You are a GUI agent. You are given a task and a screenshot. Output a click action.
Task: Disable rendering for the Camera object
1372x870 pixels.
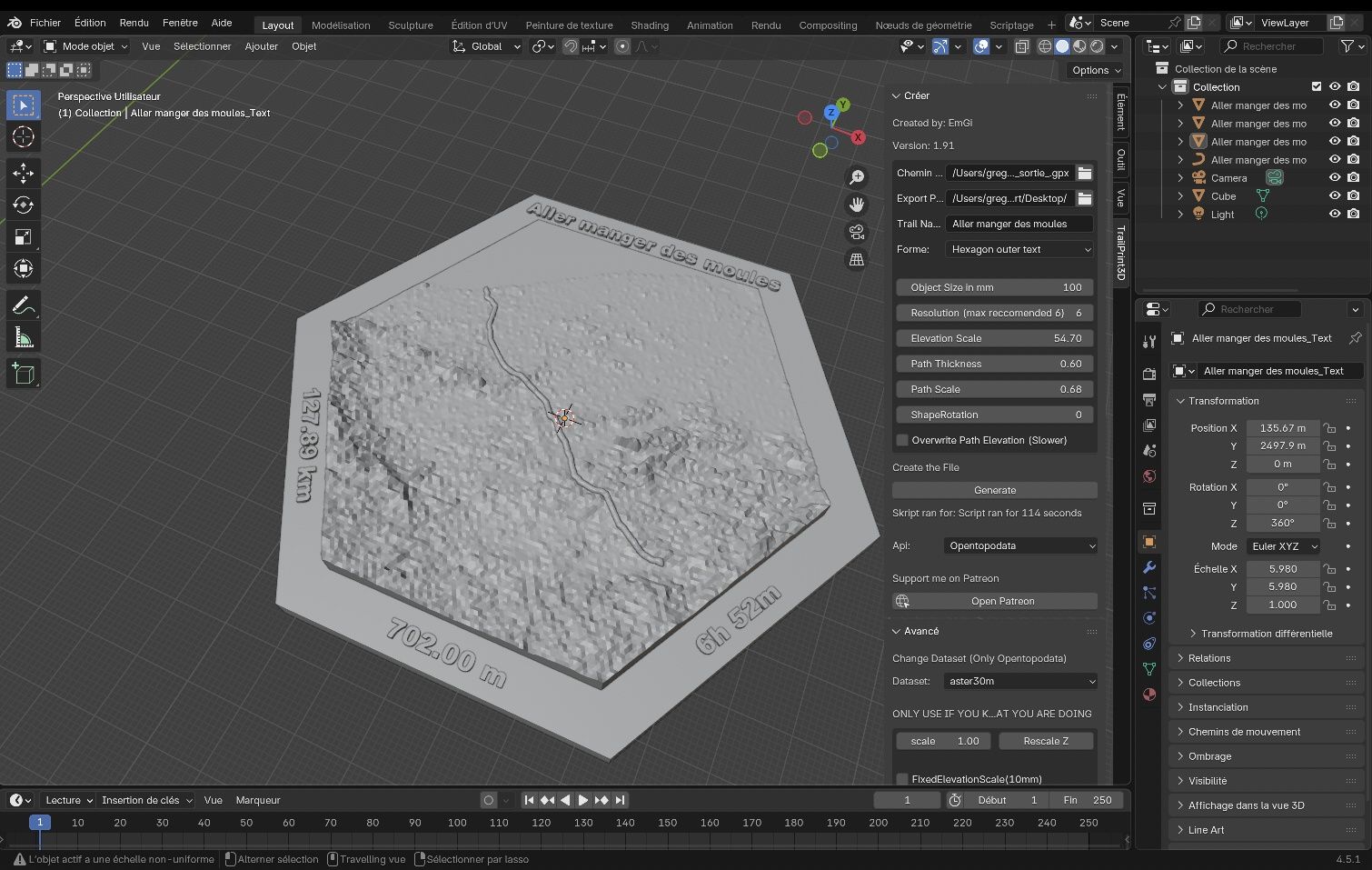(x=1354, y=177)
